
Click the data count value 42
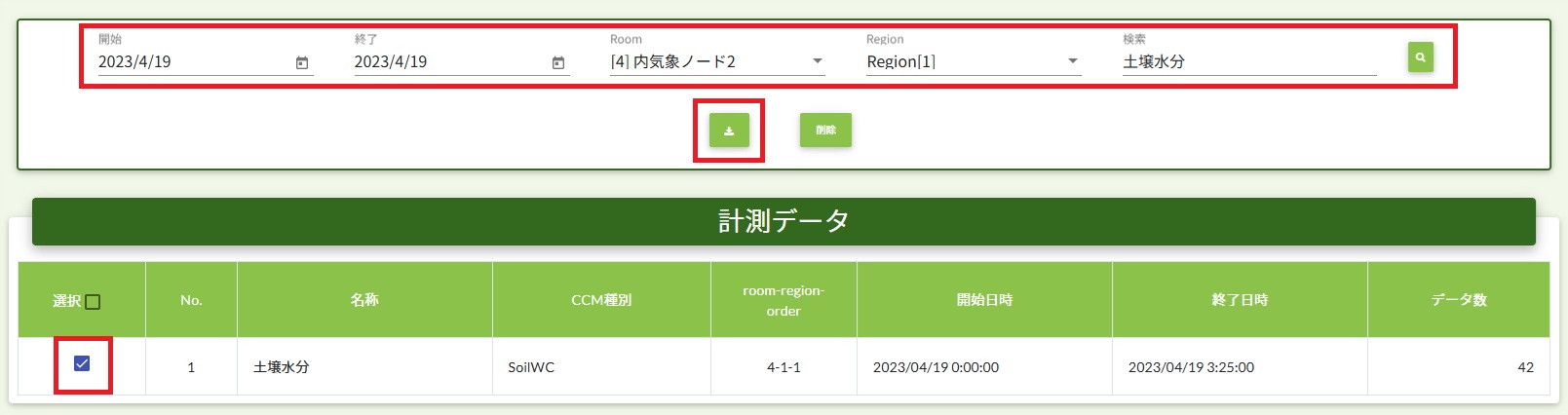click(1525, 367)
